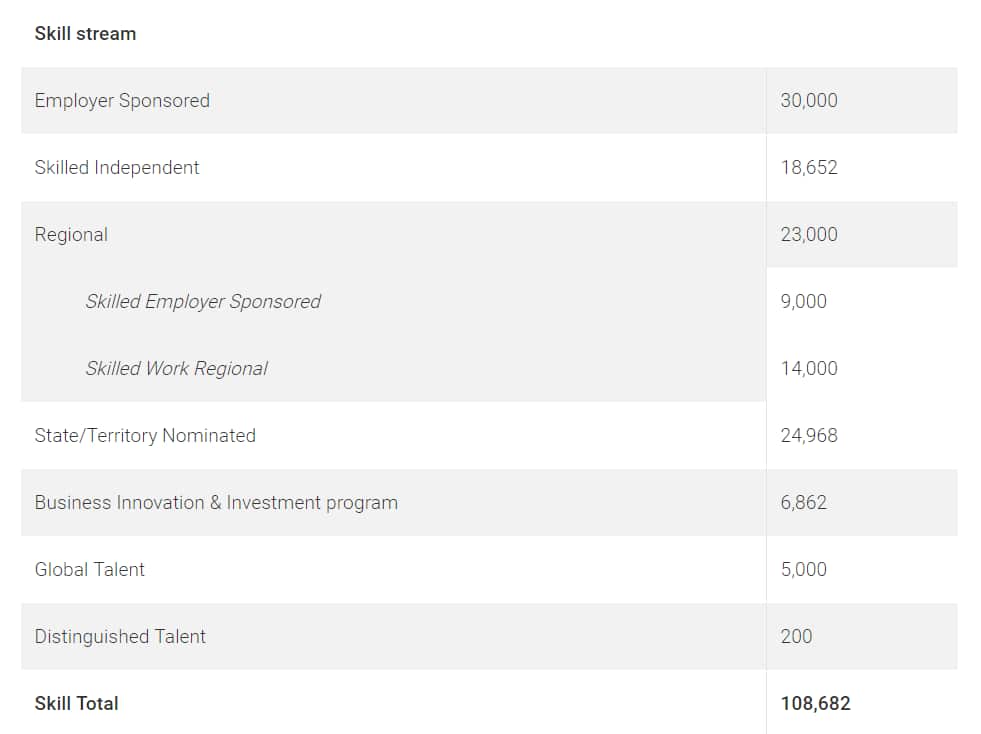The image size is (981, 734).
Task: Click the Skill stream column header
Action: [85, 34]
